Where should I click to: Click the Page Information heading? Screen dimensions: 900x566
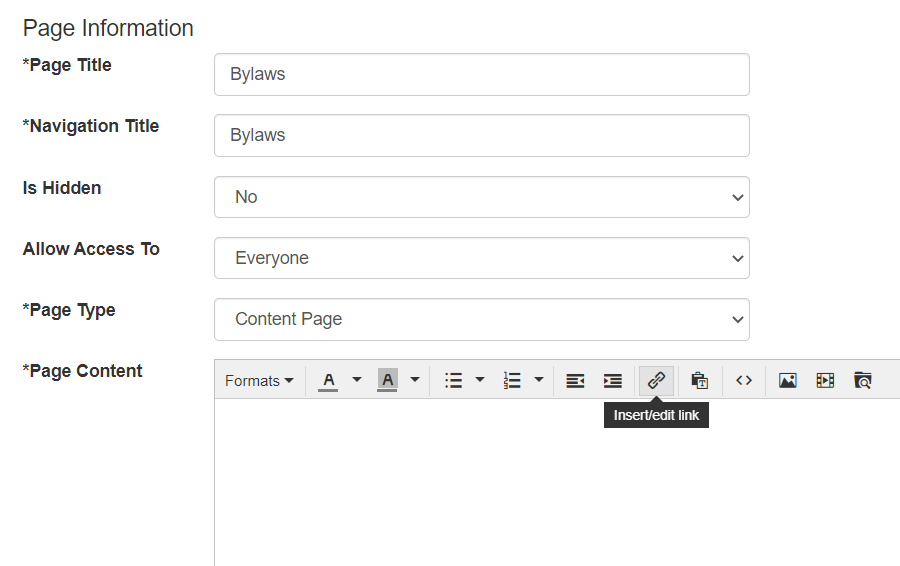[108, 28]
